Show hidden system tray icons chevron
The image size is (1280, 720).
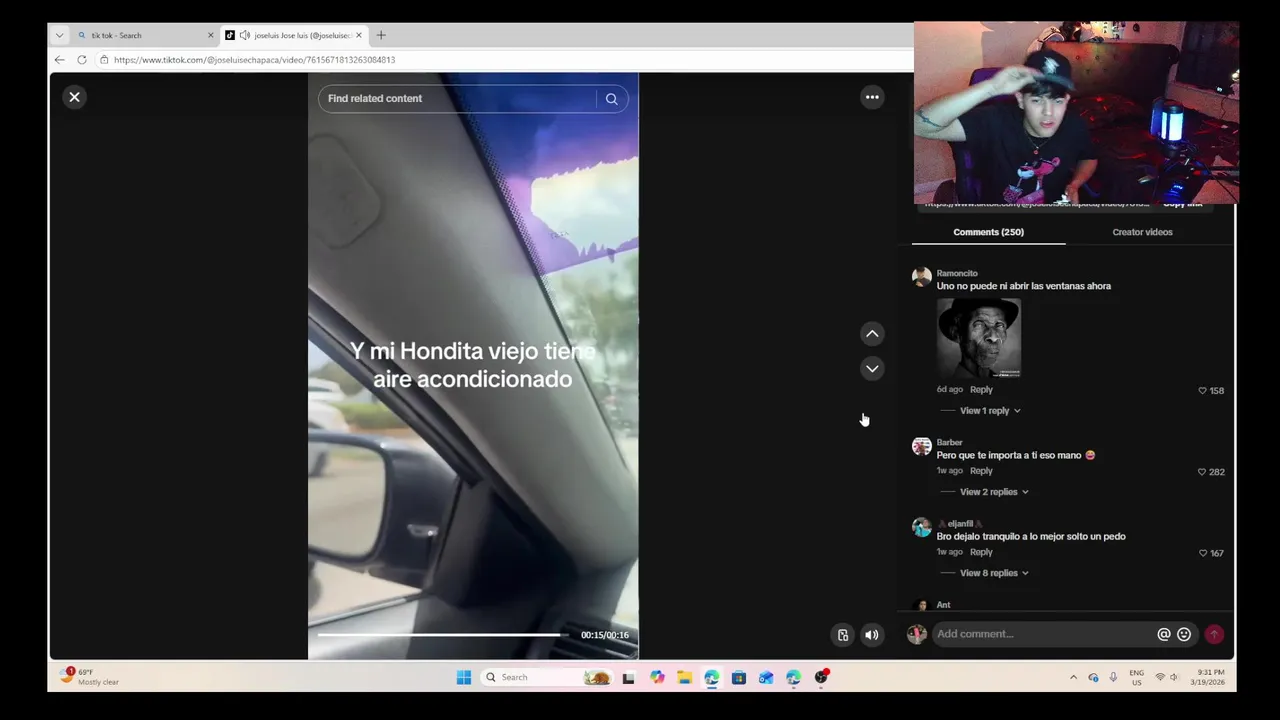[x=1074, y=677]
